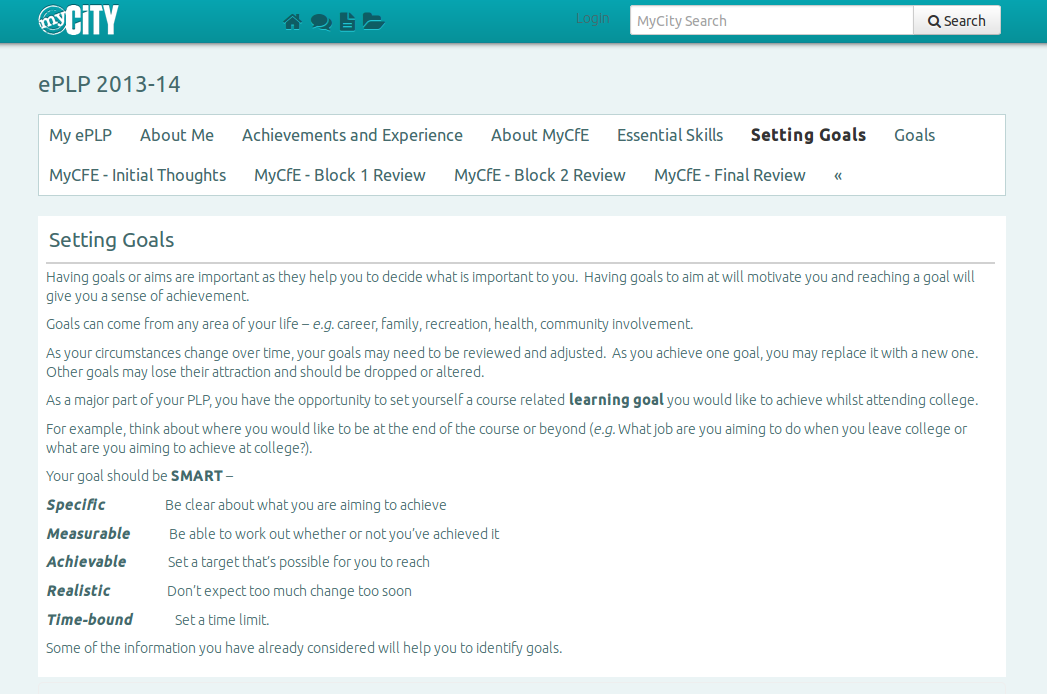Open MyCfE - Block 2 Review tab
The height and width of the screenshot is (694, 1047).
(x=540, y=175)
